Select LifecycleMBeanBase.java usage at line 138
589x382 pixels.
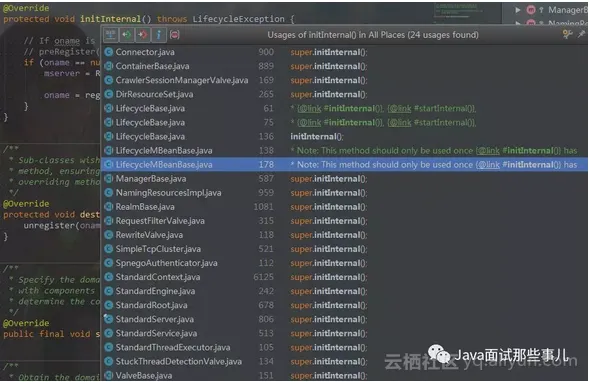[344, 151]
